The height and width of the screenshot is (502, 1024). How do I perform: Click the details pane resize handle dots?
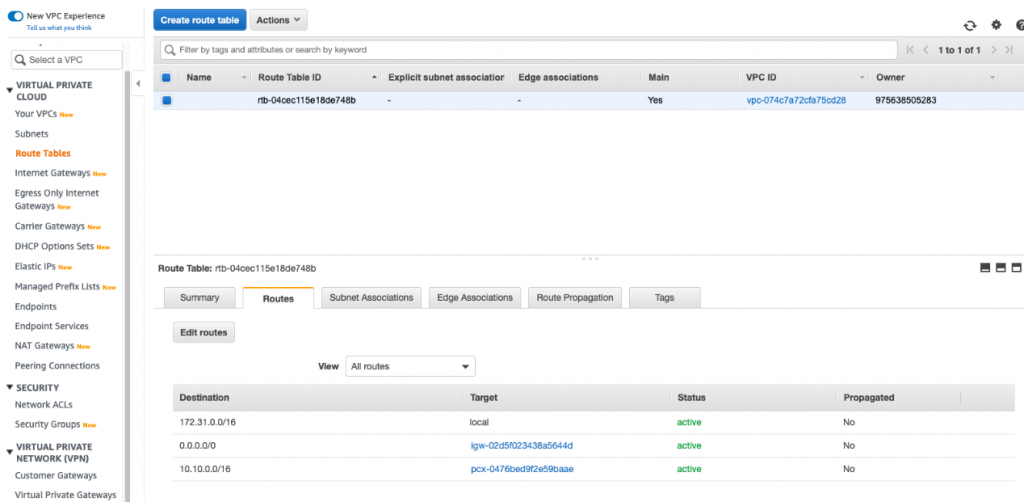tap(590, 259)
